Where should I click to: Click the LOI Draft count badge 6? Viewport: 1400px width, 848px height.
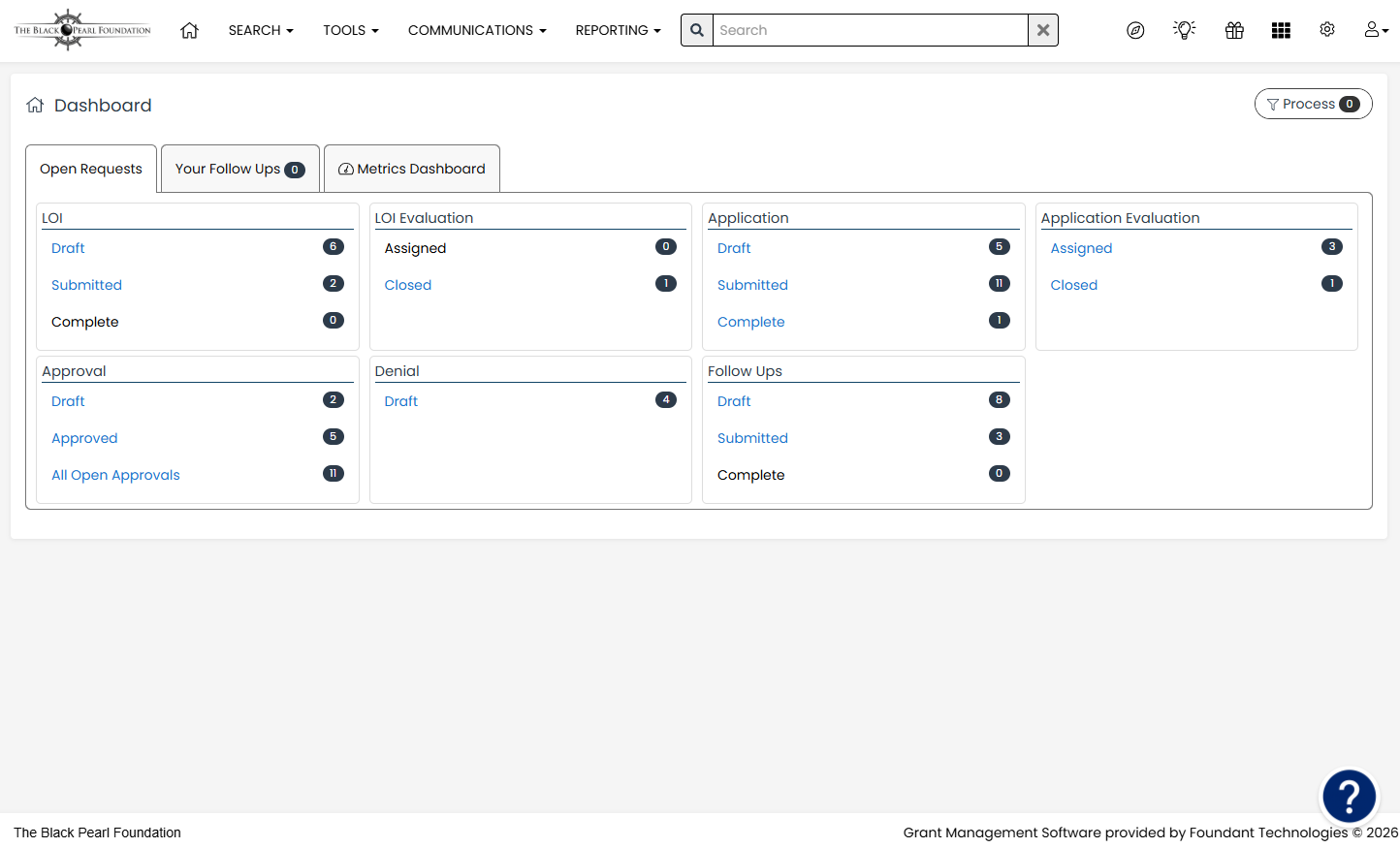(x=334, y=247)
